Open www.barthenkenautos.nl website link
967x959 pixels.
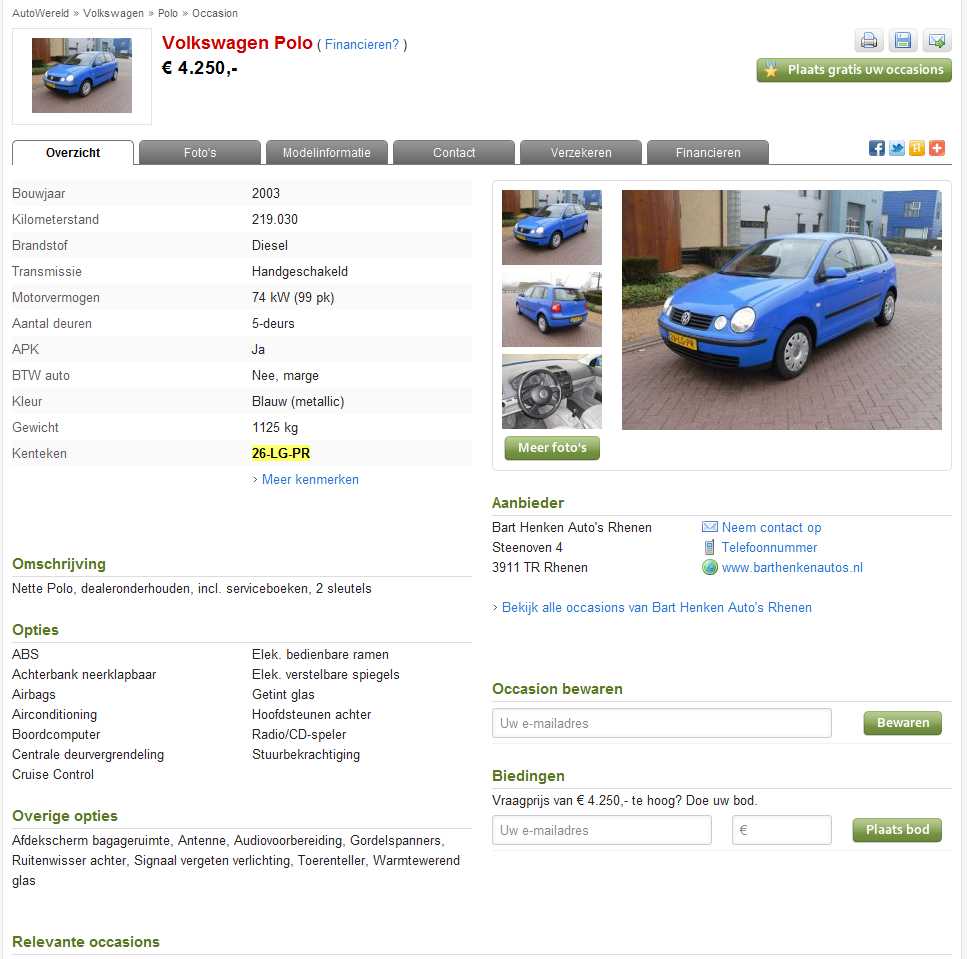(792, 567)
